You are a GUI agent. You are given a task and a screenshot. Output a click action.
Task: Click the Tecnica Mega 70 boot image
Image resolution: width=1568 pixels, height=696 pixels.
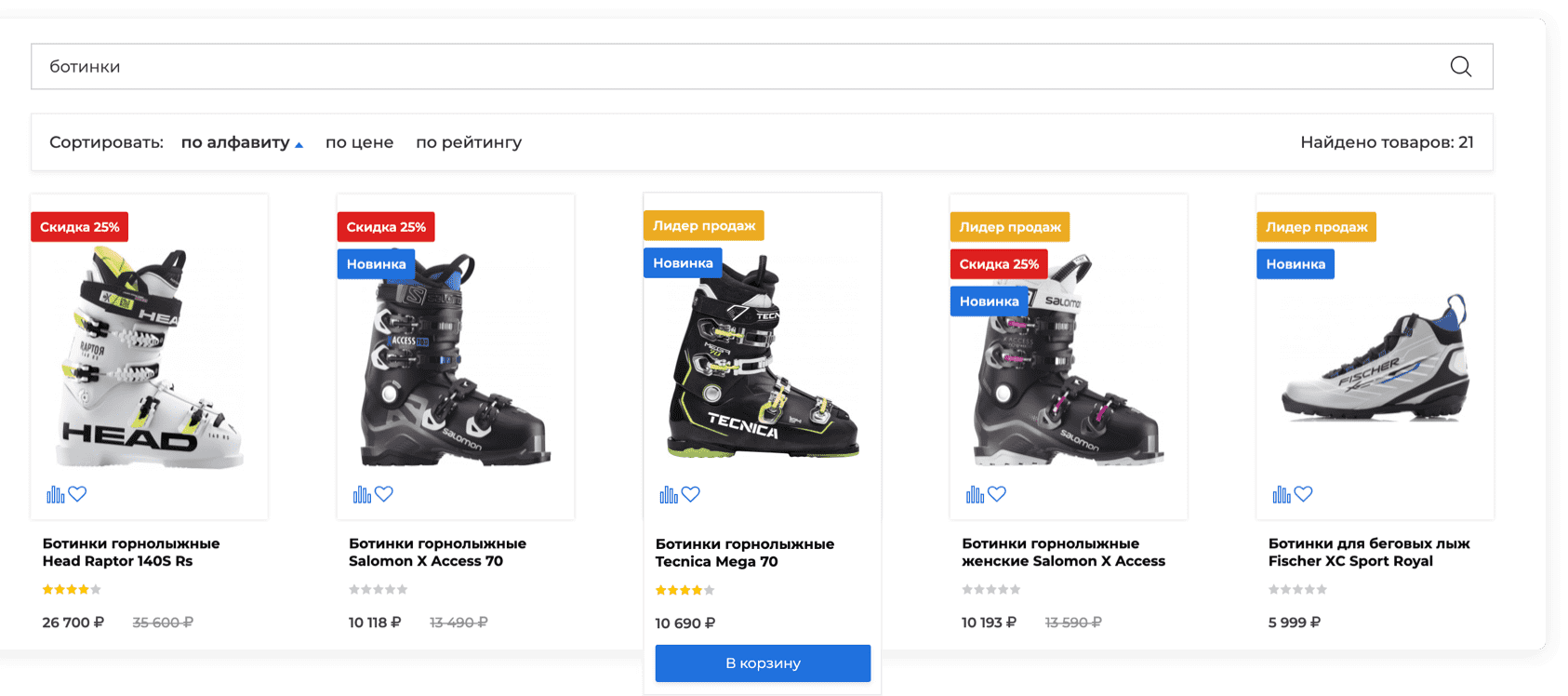(762, 363)
